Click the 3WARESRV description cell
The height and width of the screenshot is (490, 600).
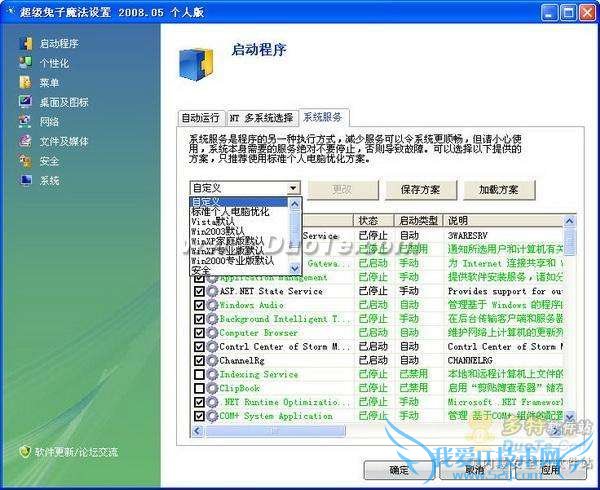(503, 236)
